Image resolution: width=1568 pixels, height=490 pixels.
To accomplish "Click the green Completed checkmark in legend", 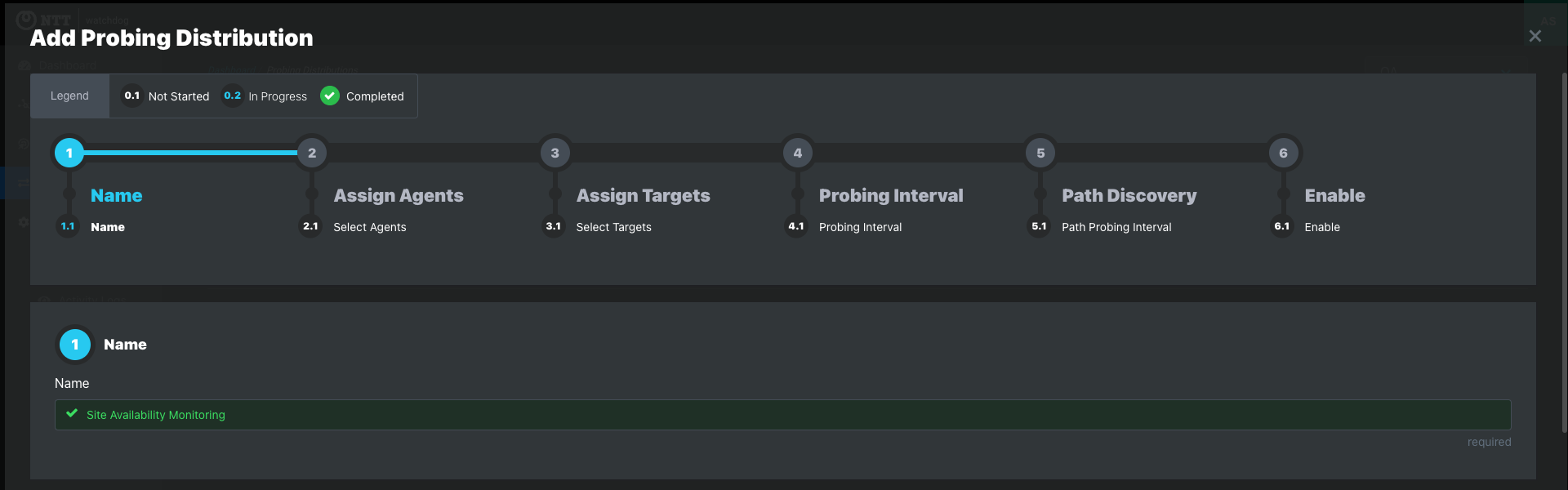I will [x=330, y=96].
